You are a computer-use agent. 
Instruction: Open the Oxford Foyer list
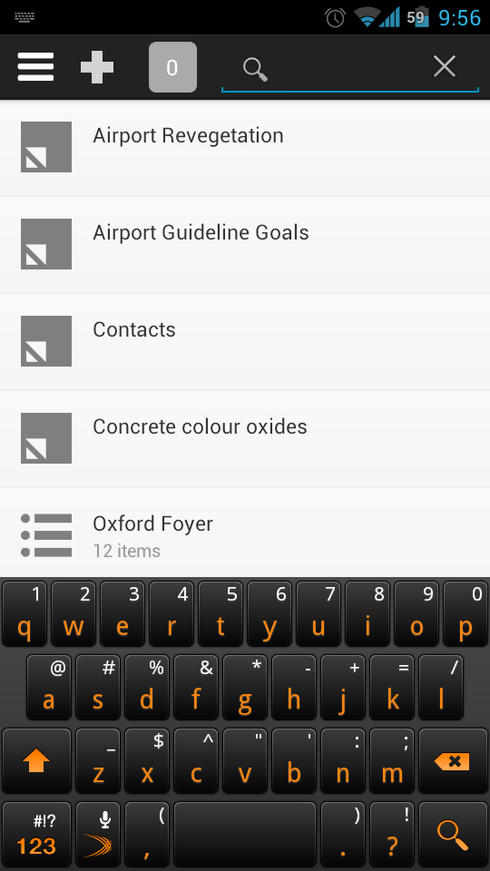coord(245,533)
